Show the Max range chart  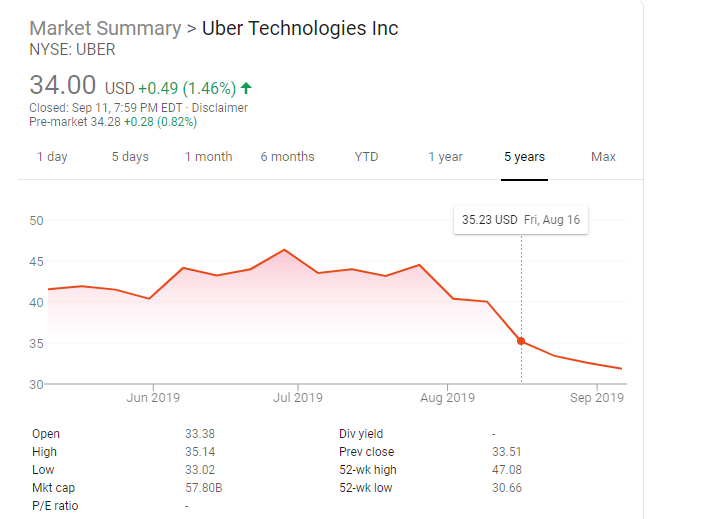coord(603,157)
